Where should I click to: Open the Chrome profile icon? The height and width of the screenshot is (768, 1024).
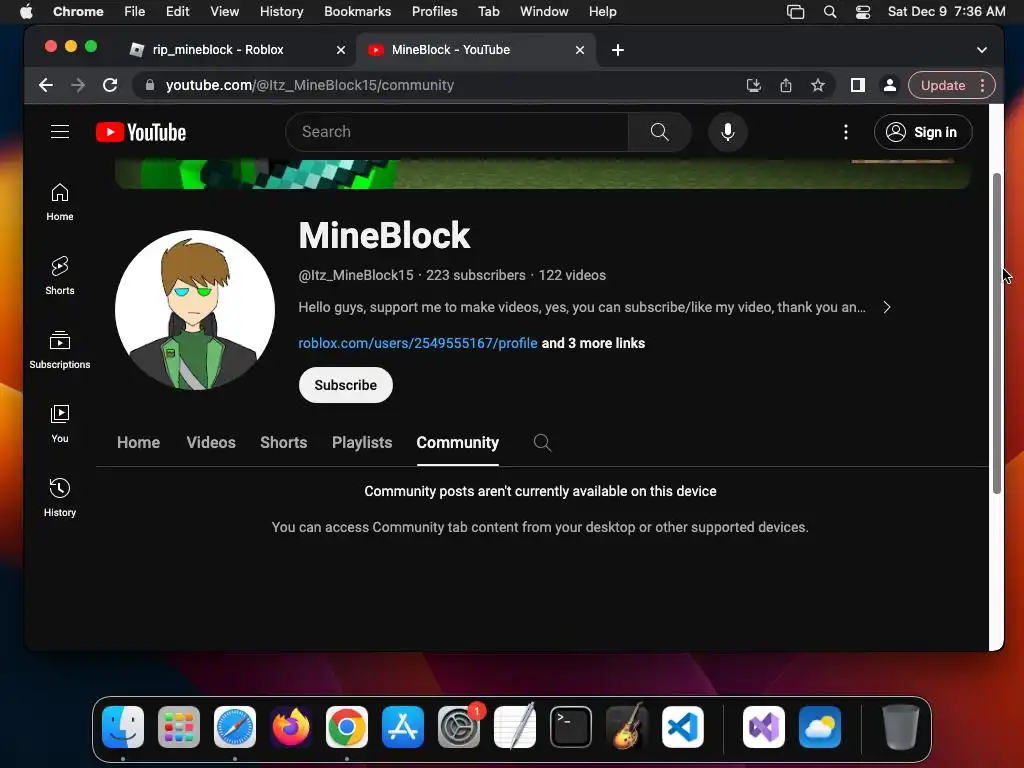click(889, 85)
